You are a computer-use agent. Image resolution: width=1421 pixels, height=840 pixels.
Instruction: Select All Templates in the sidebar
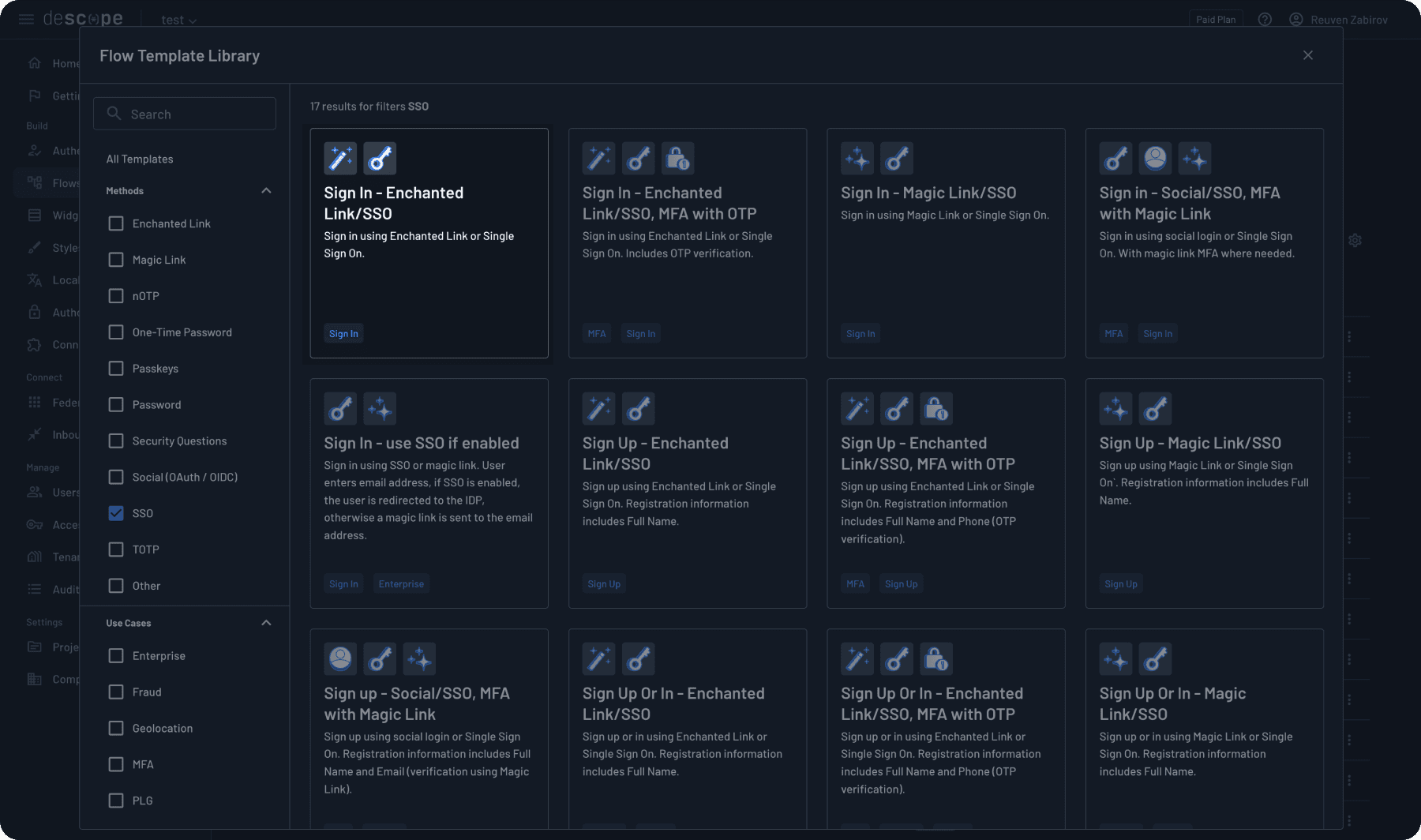(140, 159)
